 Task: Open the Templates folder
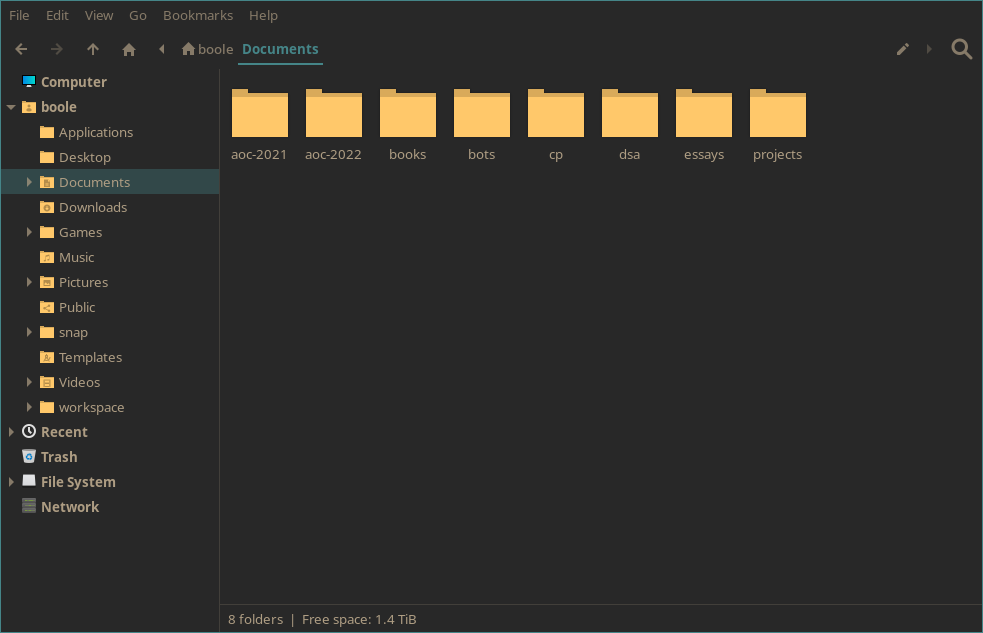88,357
